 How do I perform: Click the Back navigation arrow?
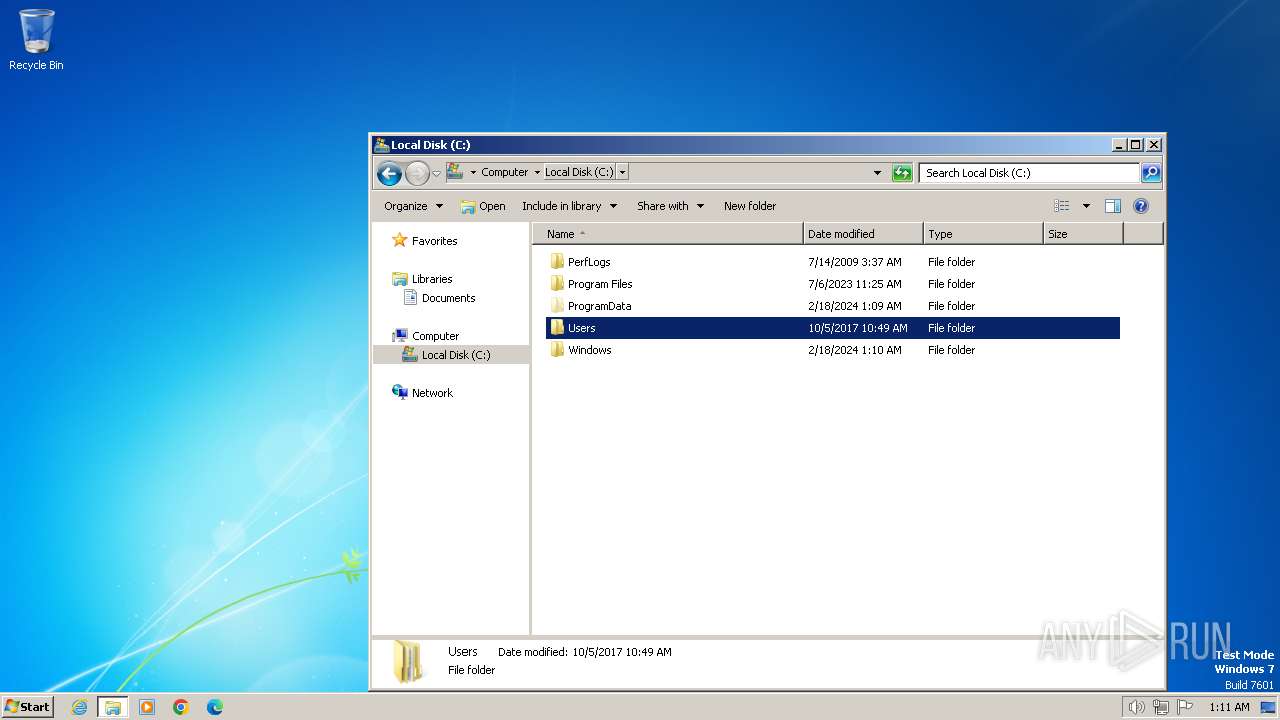pyautogui.click(x=389, y=173)
